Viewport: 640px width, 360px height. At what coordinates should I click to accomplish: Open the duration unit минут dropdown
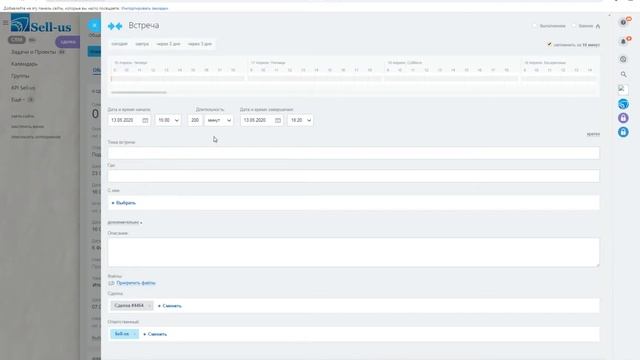click(219, 120)
